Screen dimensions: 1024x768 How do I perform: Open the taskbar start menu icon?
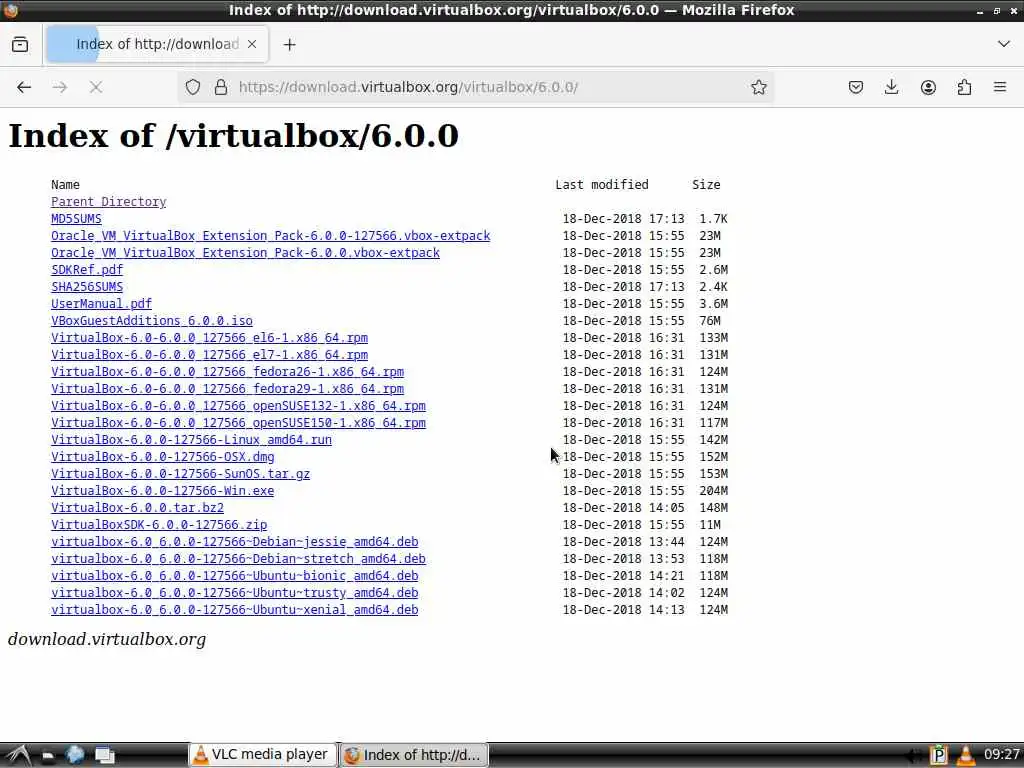coord(18,755)
